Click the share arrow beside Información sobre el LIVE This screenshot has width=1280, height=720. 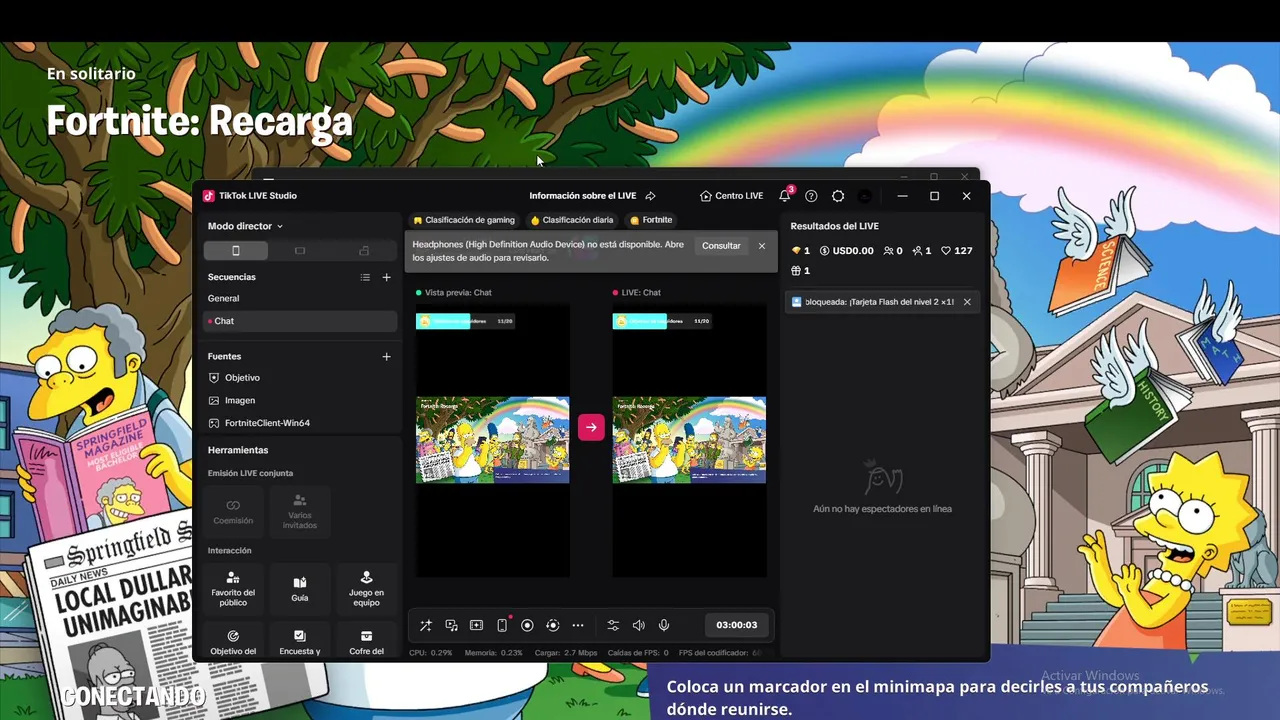pyautogui.click(x=650, y=196)
